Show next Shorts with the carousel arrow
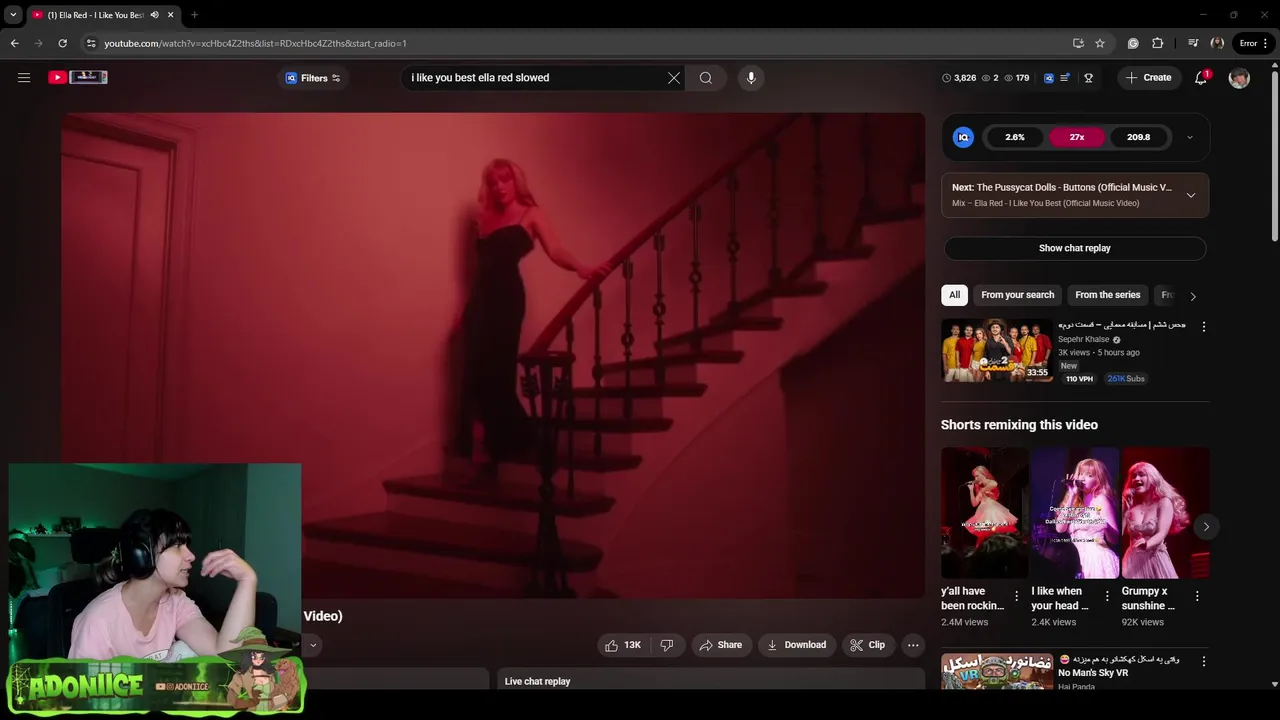This screenshot has height=720, width=1280. coord(1206,527)
